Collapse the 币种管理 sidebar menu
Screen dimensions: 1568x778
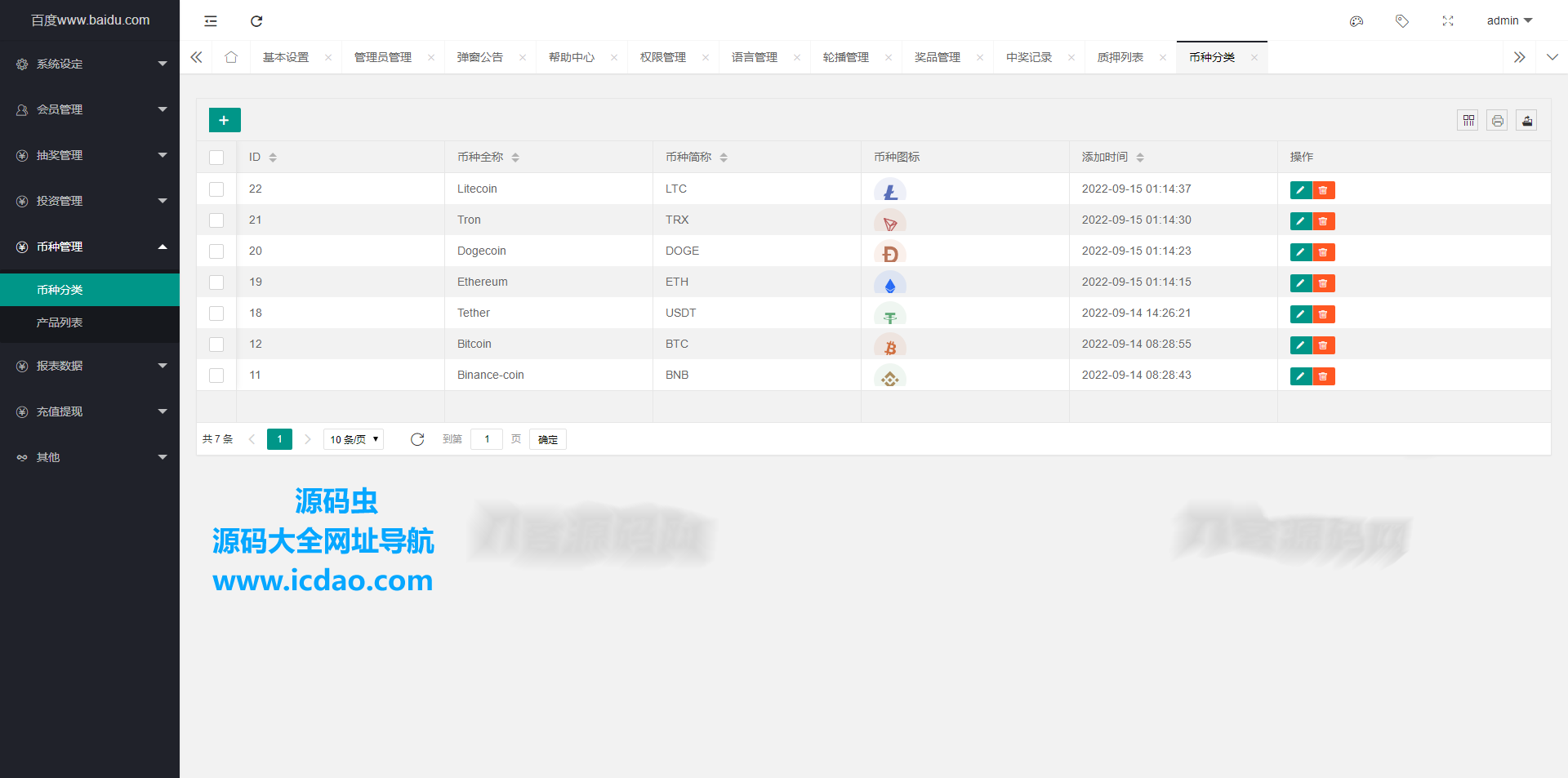click(x=90, y=247)
